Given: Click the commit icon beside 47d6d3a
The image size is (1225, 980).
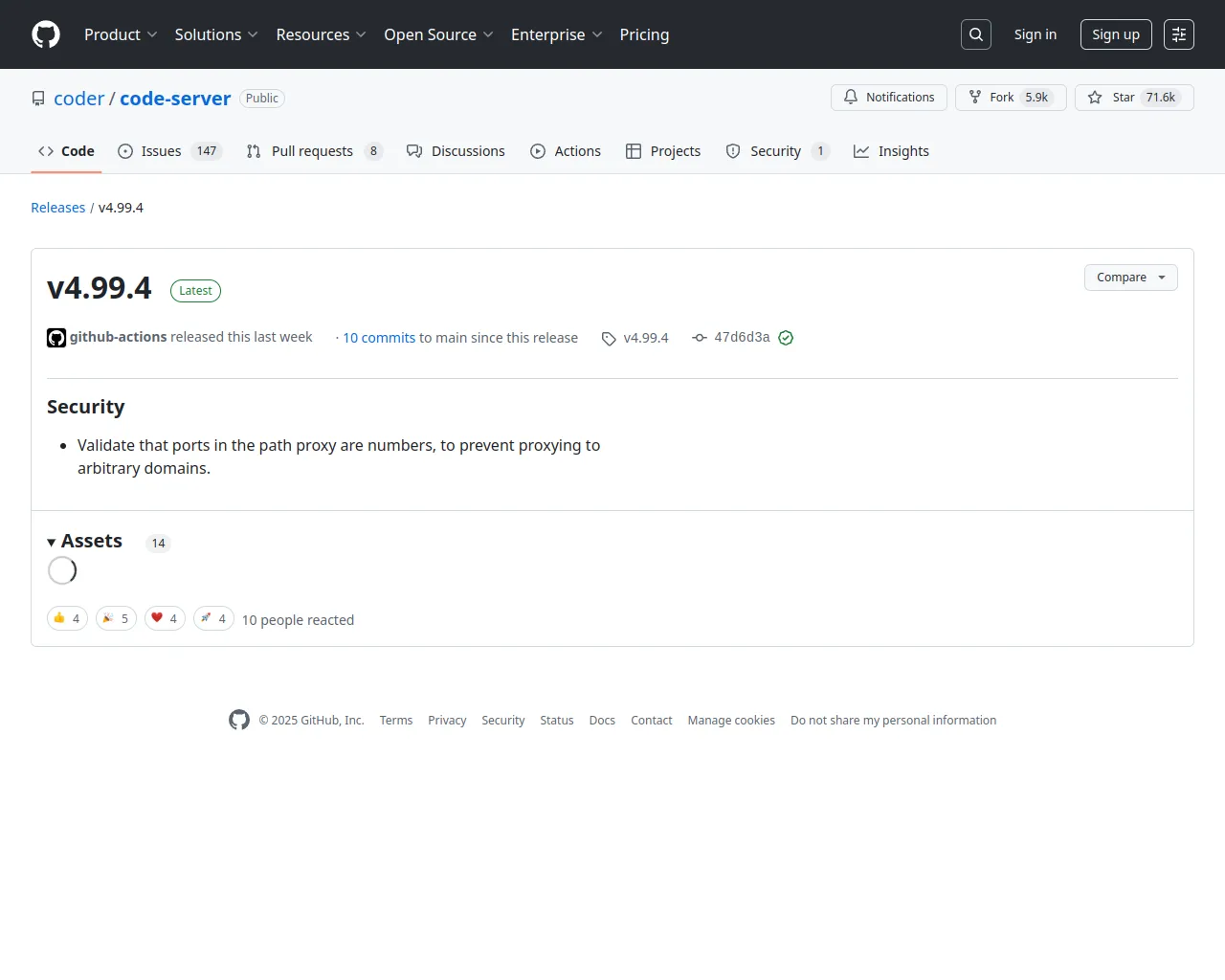Looking at the screenshot, I should point(700,338).
